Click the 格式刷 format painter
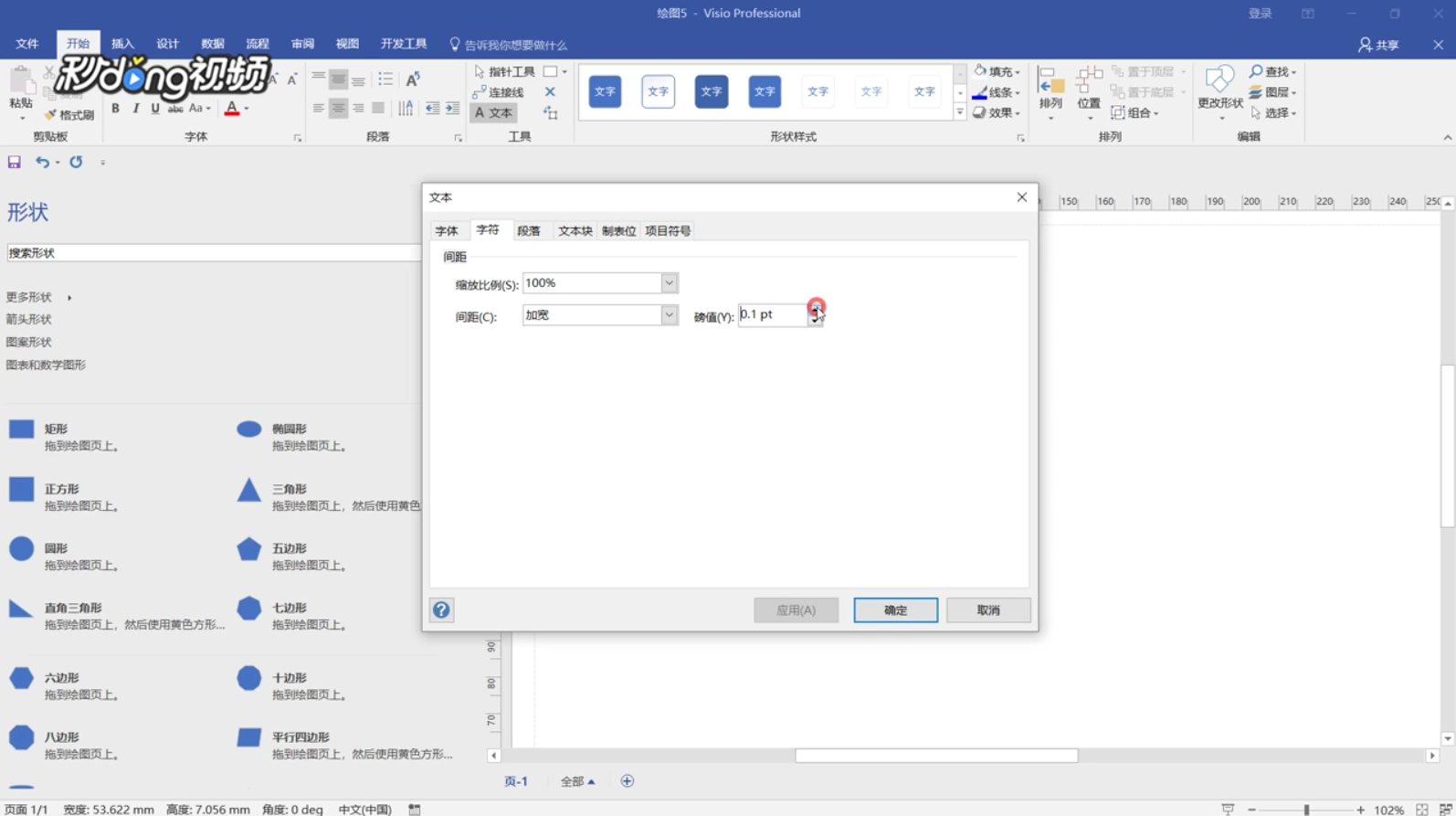 [69, 115]
